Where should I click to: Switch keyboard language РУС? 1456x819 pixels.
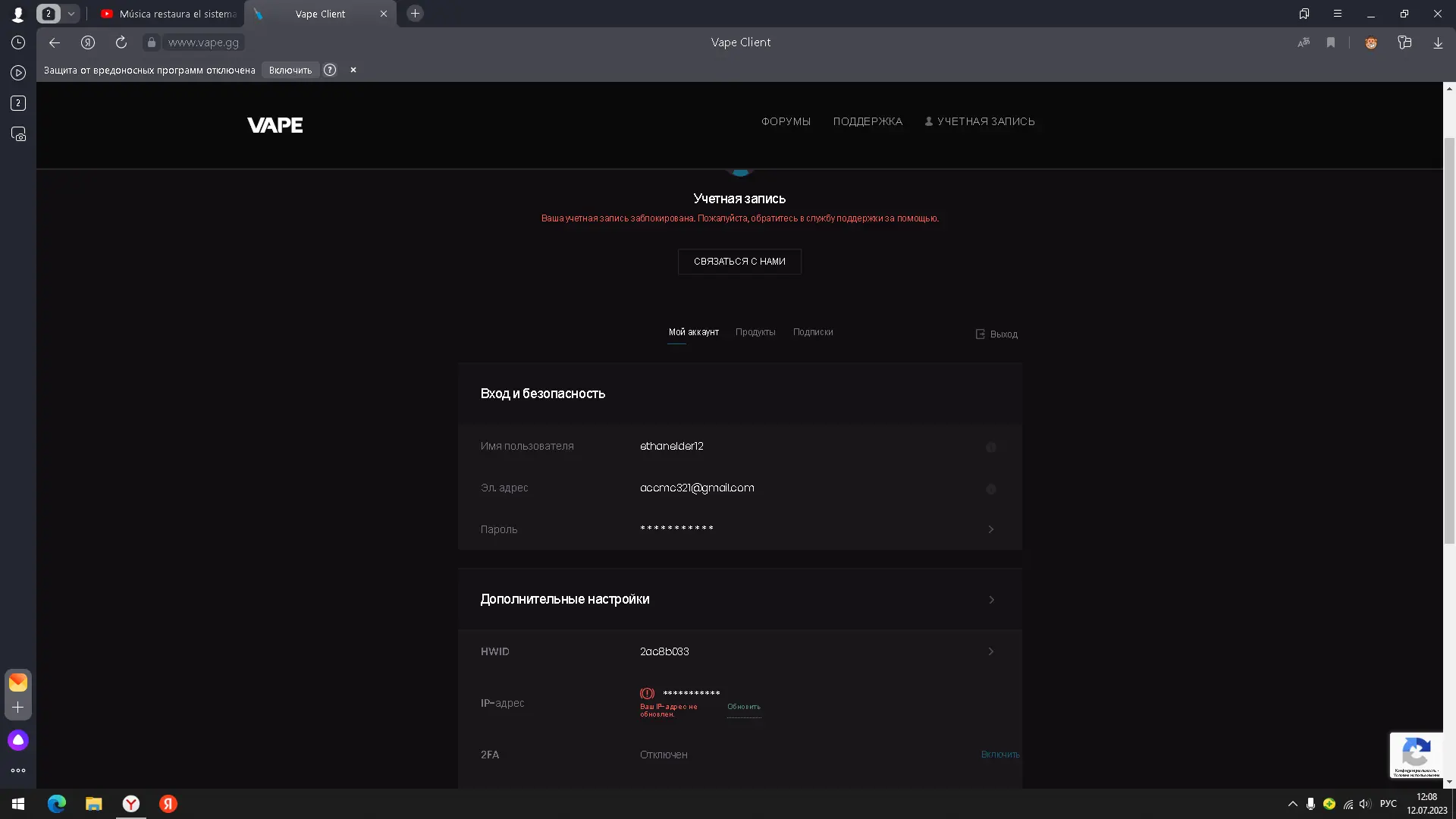tap(1389, 804)
